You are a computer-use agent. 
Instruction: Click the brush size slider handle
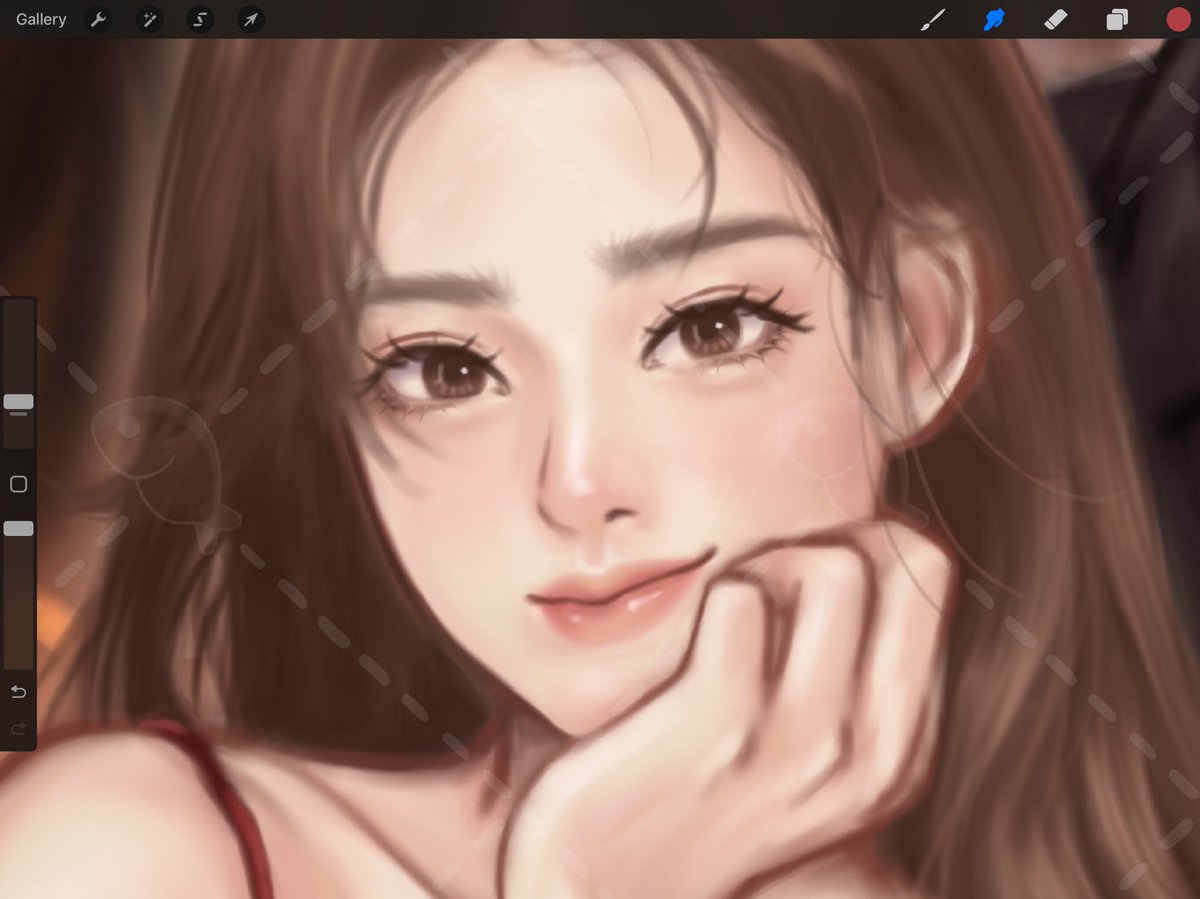pyautogui.click(x=18, y=402)
